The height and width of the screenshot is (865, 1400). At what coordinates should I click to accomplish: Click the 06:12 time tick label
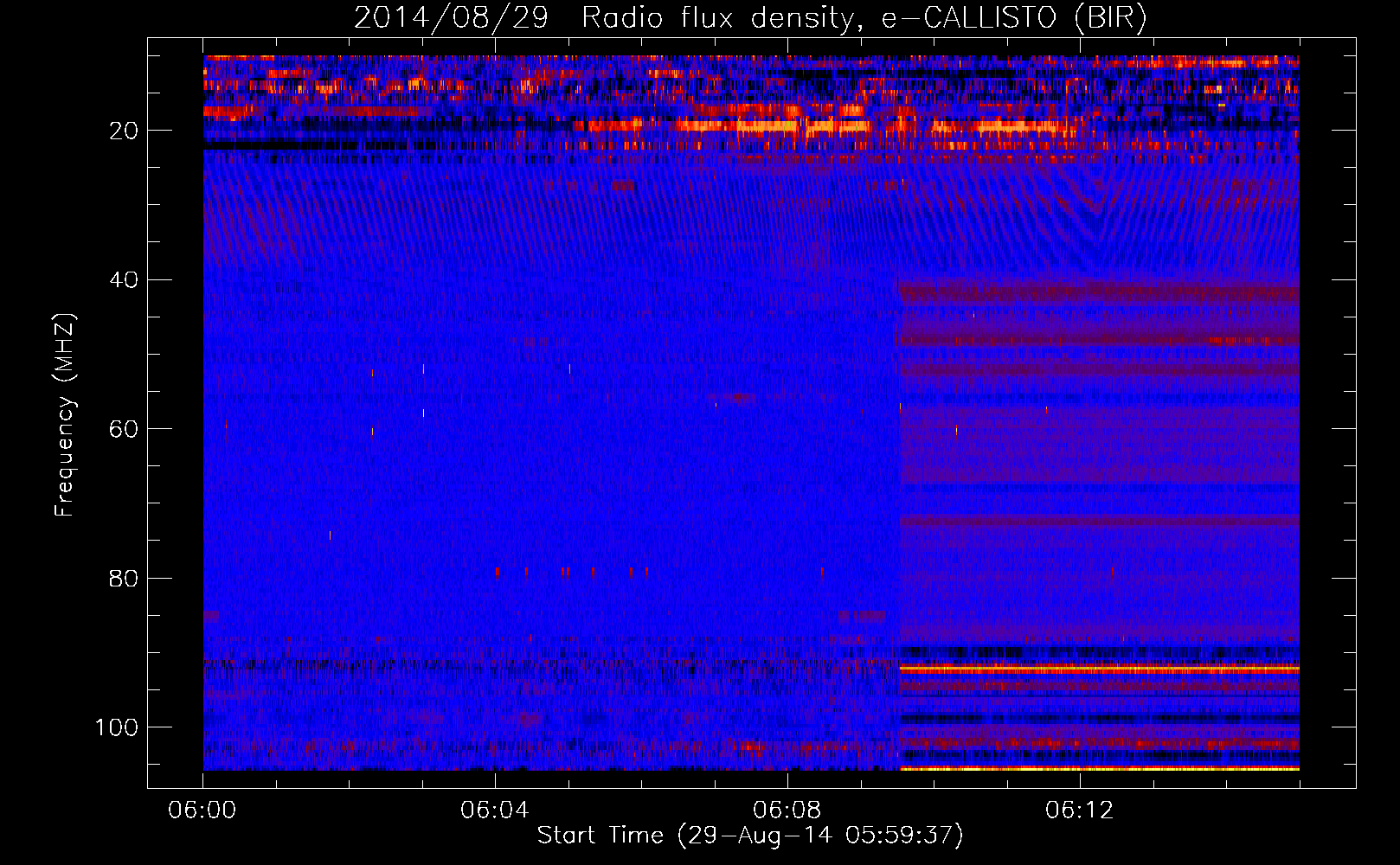1080,811
